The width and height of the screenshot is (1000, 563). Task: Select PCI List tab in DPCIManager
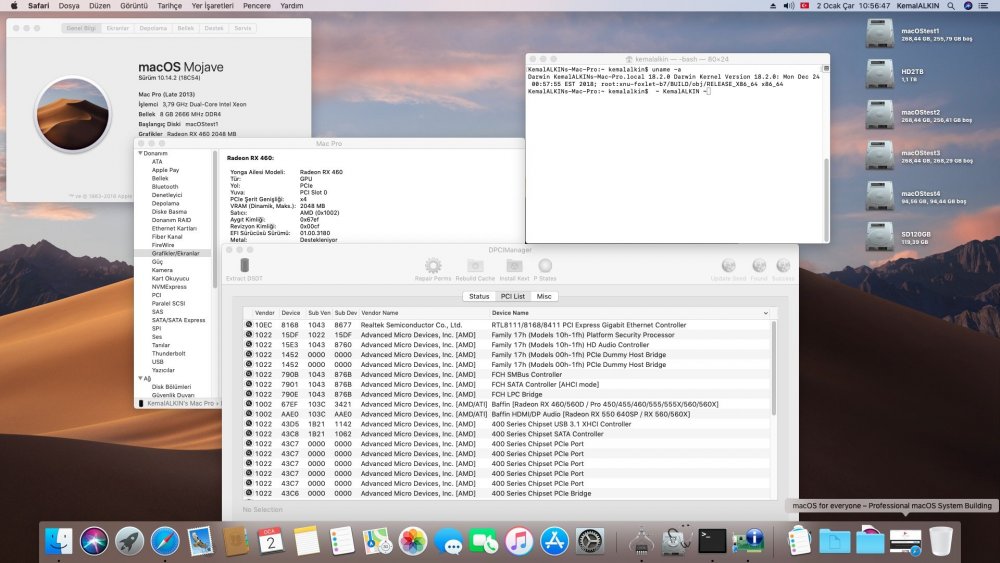513,296
